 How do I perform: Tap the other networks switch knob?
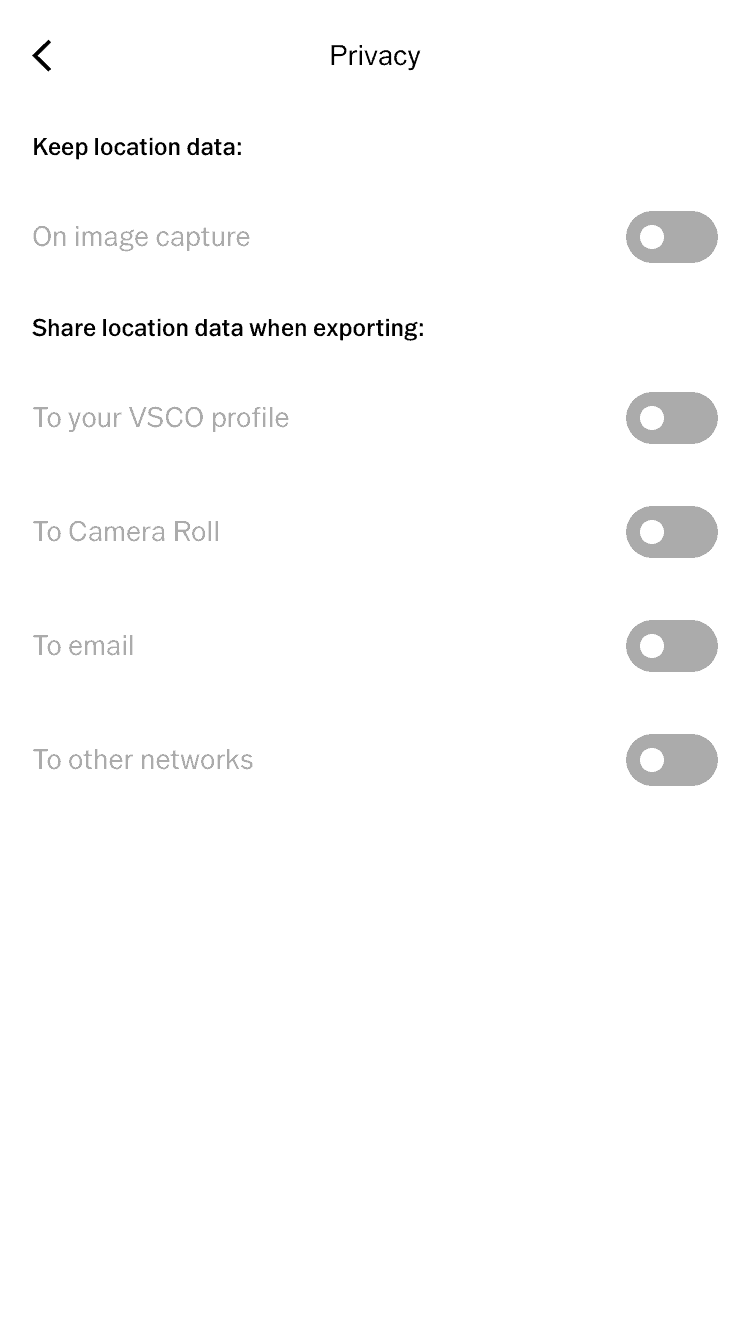[652, 760]
